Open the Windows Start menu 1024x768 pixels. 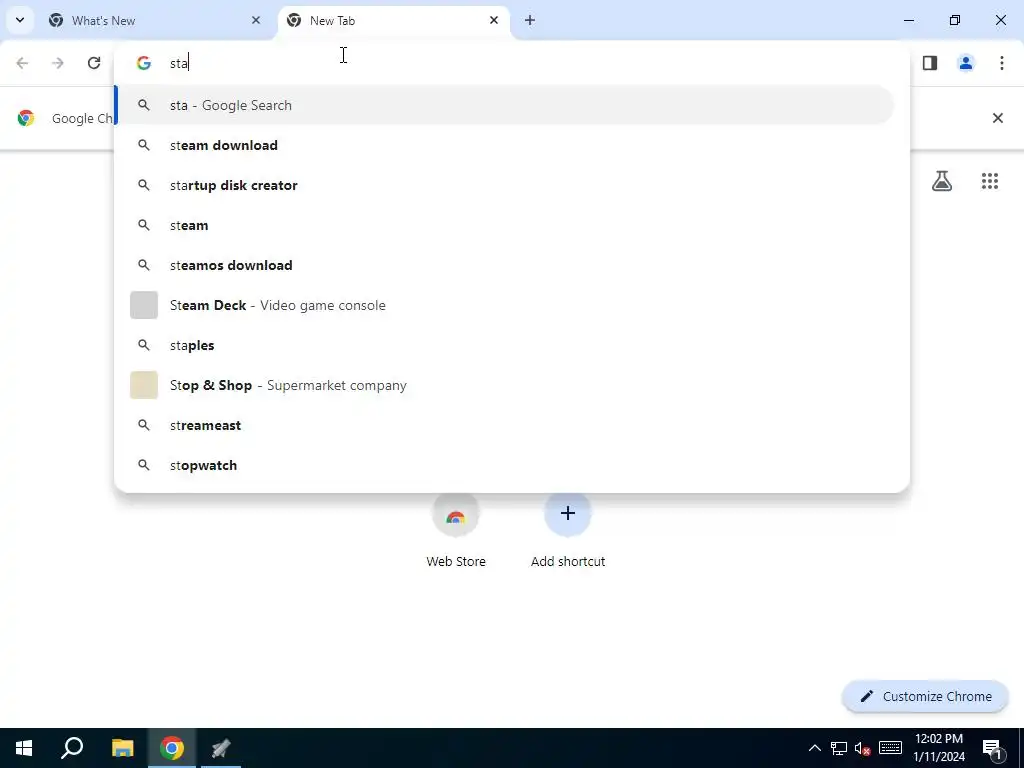click(24, 748)
